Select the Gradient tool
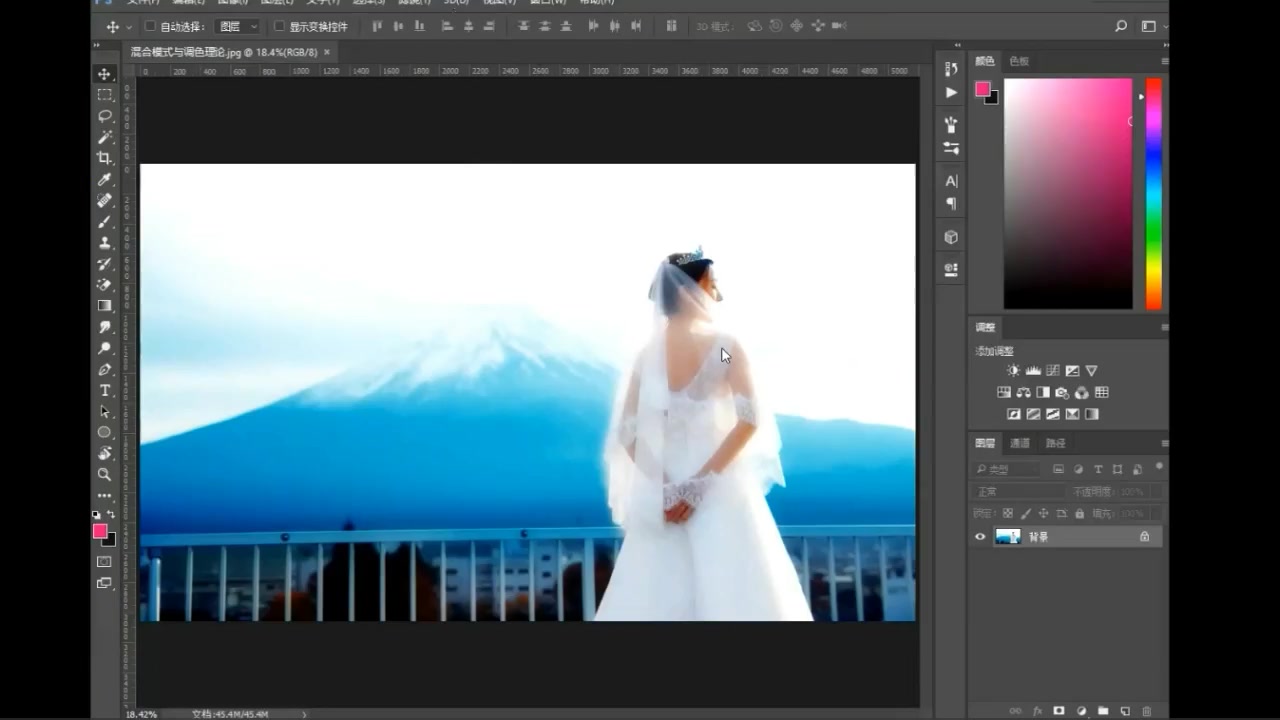The height and width of the screenshot is (720, 1280). pos(104,306)
